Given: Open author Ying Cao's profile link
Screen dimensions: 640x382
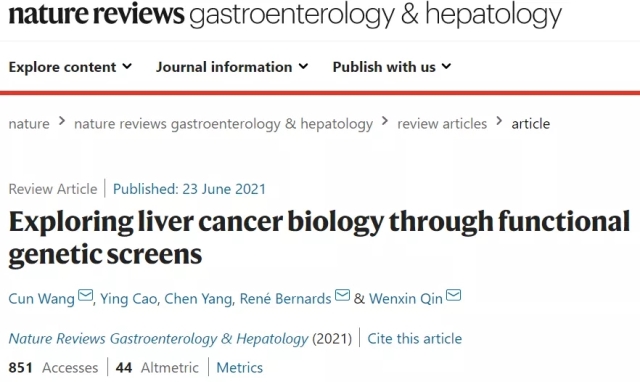Looking at the screenshot, I should (129, 299).
